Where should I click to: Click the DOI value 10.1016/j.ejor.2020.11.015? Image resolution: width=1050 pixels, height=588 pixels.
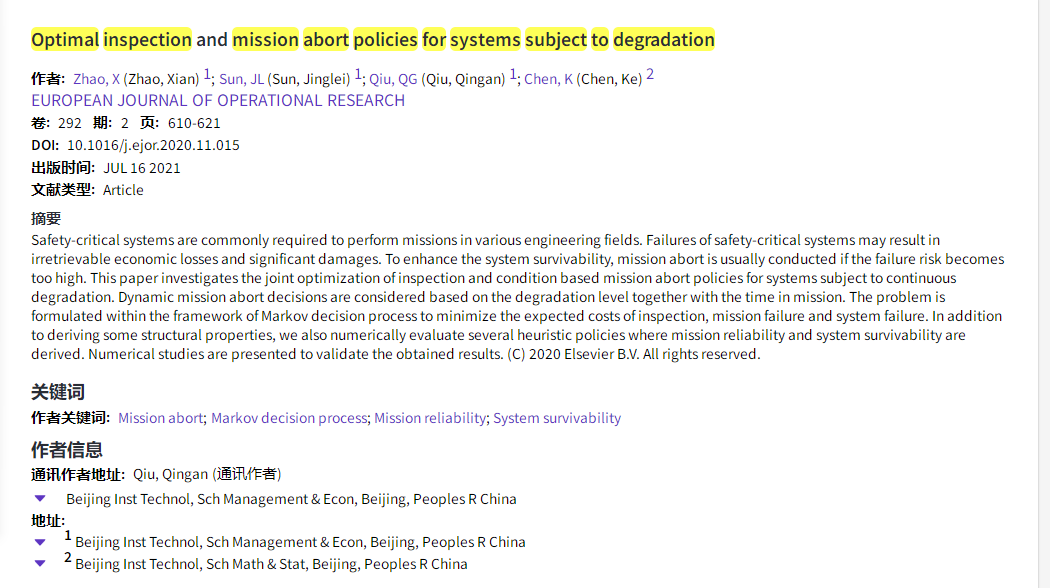click(153, 145)
